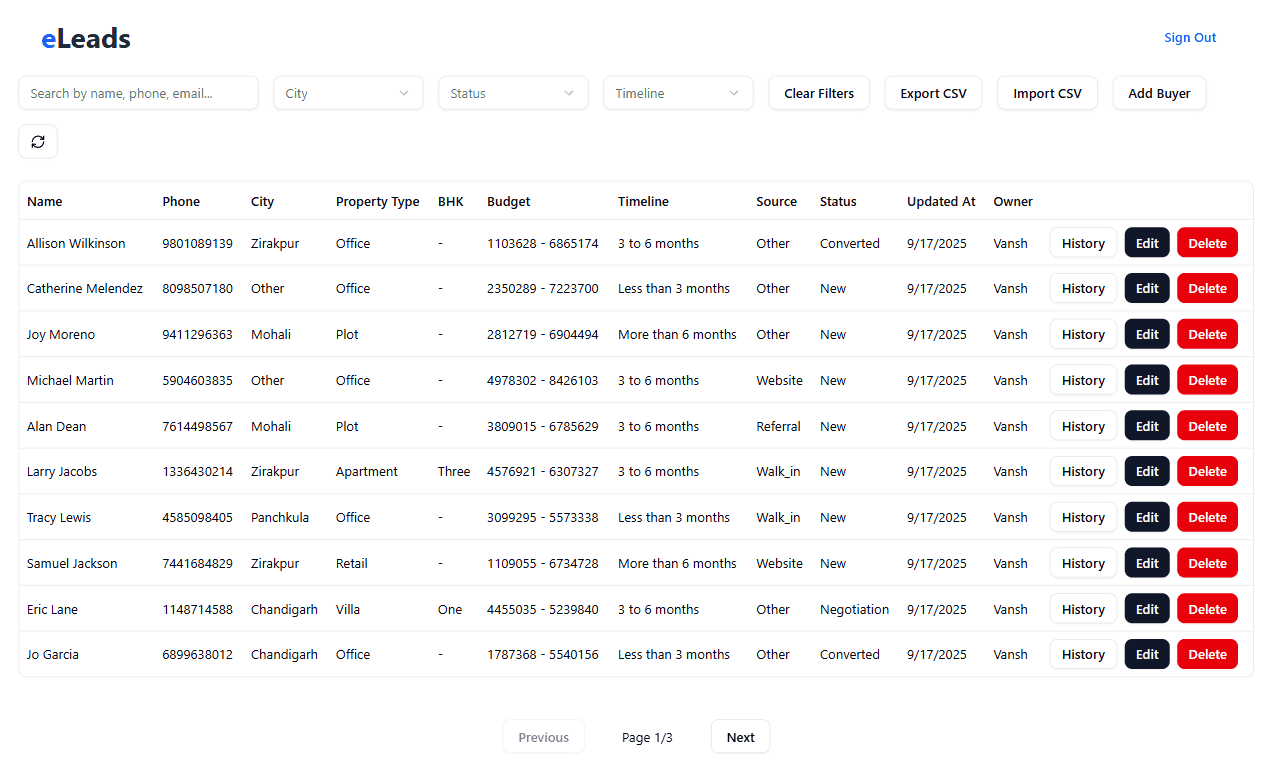
Task: Edit the lead Catherine Melendez
Action: click(x=1146, y=288)
